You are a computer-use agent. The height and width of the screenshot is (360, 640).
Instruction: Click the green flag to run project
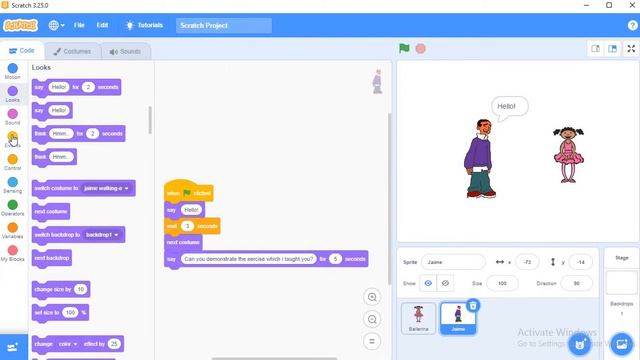tap(404, 49)
